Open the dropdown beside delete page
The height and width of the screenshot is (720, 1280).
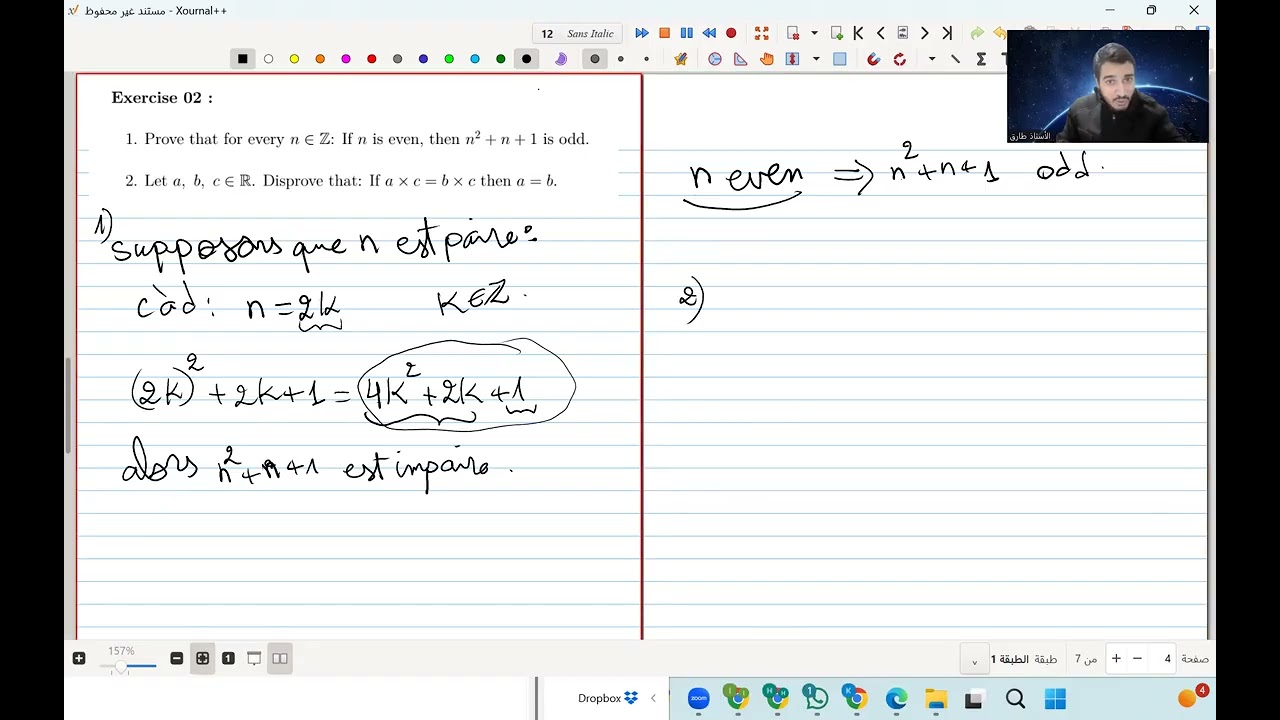point(814,33)
